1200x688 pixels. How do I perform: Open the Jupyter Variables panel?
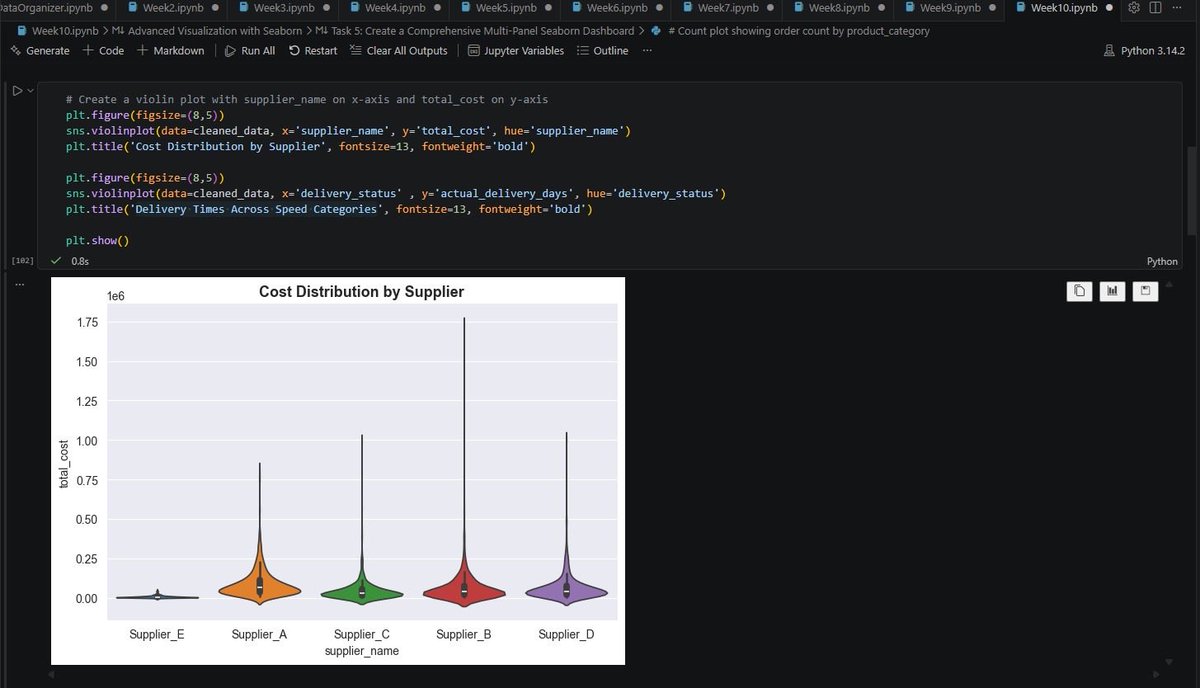click(x=516, y=50)
